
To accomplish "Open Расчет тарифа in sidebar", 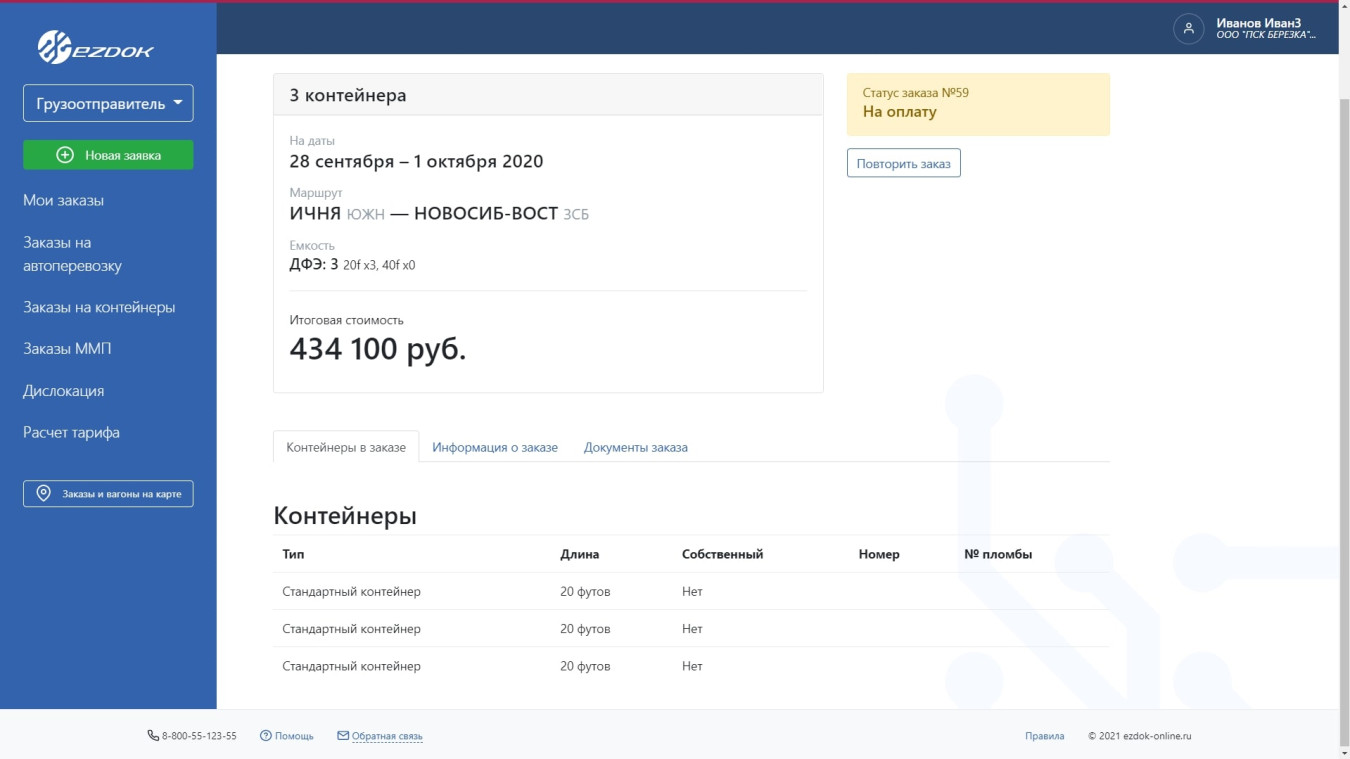I will coord(71,432).
